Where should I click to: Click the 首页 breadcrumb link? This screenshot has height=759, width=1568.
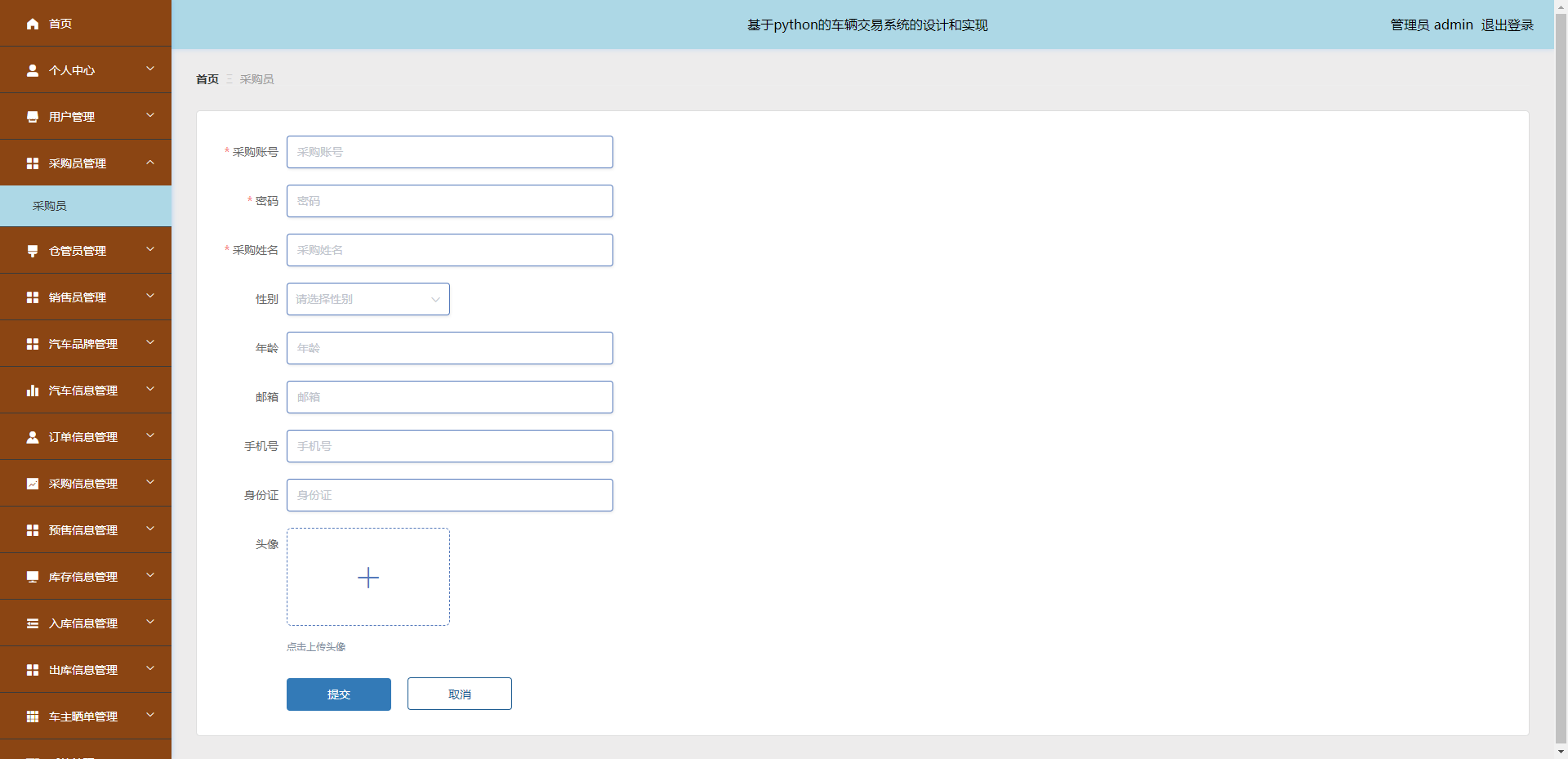click(207, 79)
